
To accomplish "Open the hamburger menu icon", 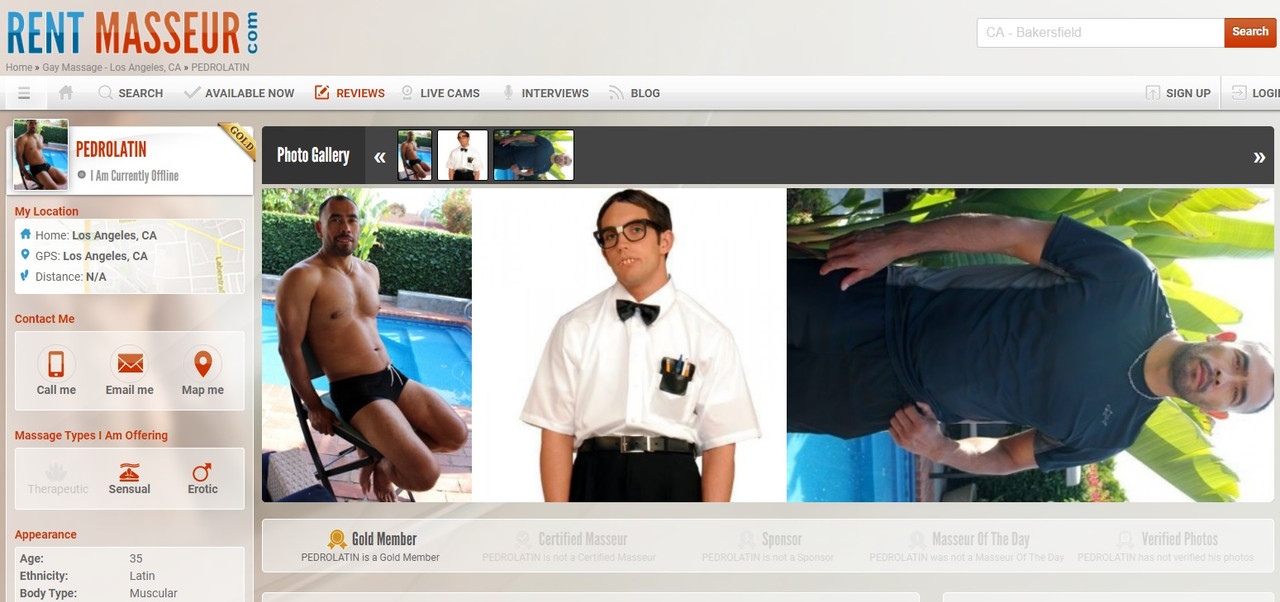I will 24,93.
